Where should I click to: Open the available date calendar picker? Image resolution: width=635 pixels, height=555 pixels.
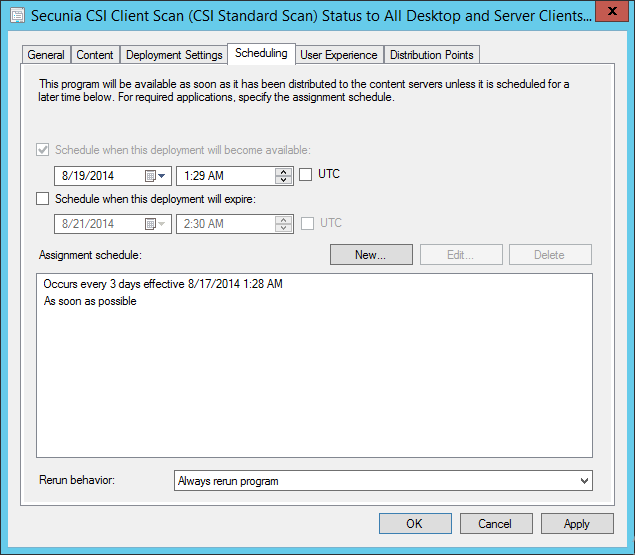(155, 176)
